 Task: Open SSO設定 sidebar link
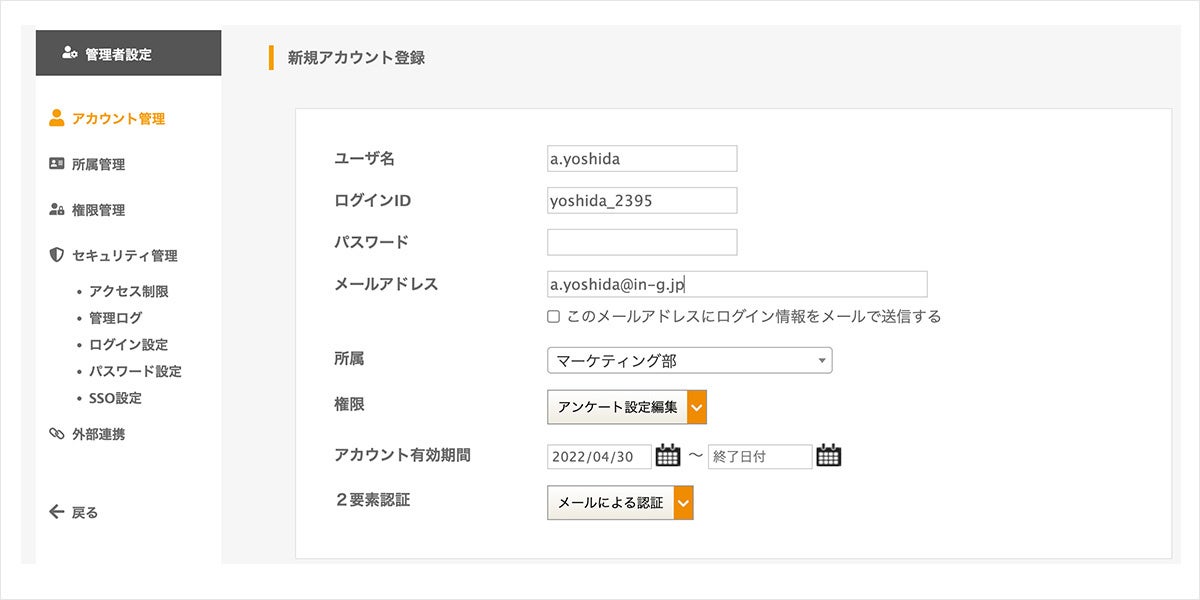tap(115, 398)
